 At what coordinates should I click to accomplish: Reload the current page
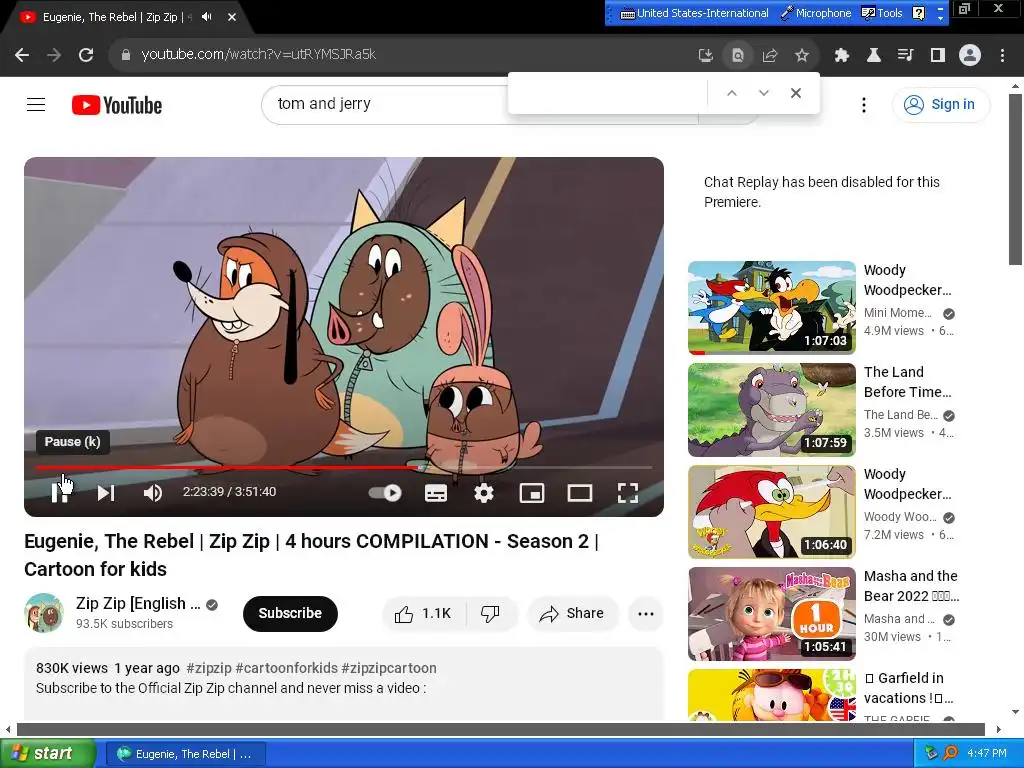click(x=86, y=55)
